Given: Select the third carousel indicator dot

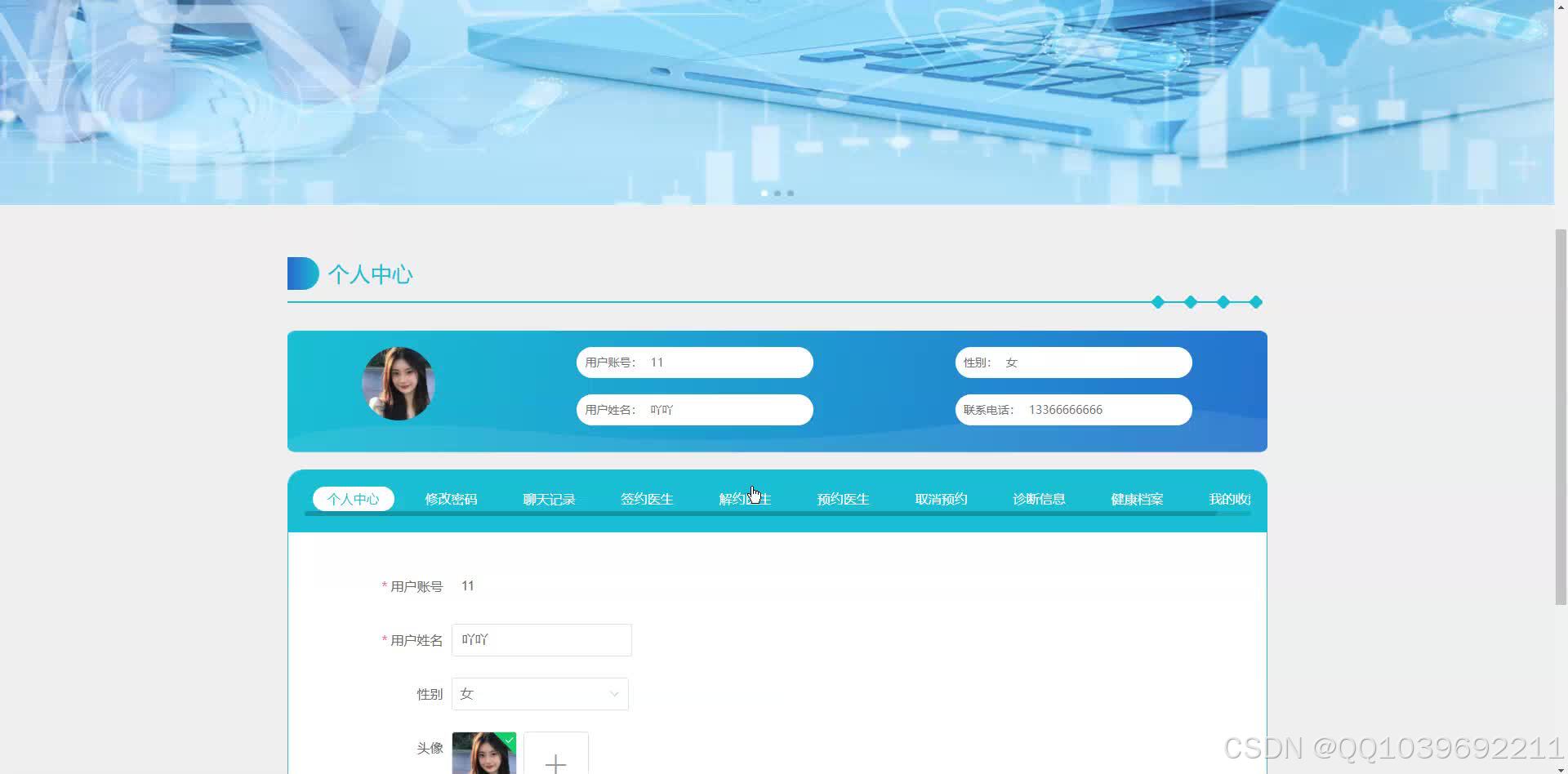Looking at the screenshot, I should 791,193.
